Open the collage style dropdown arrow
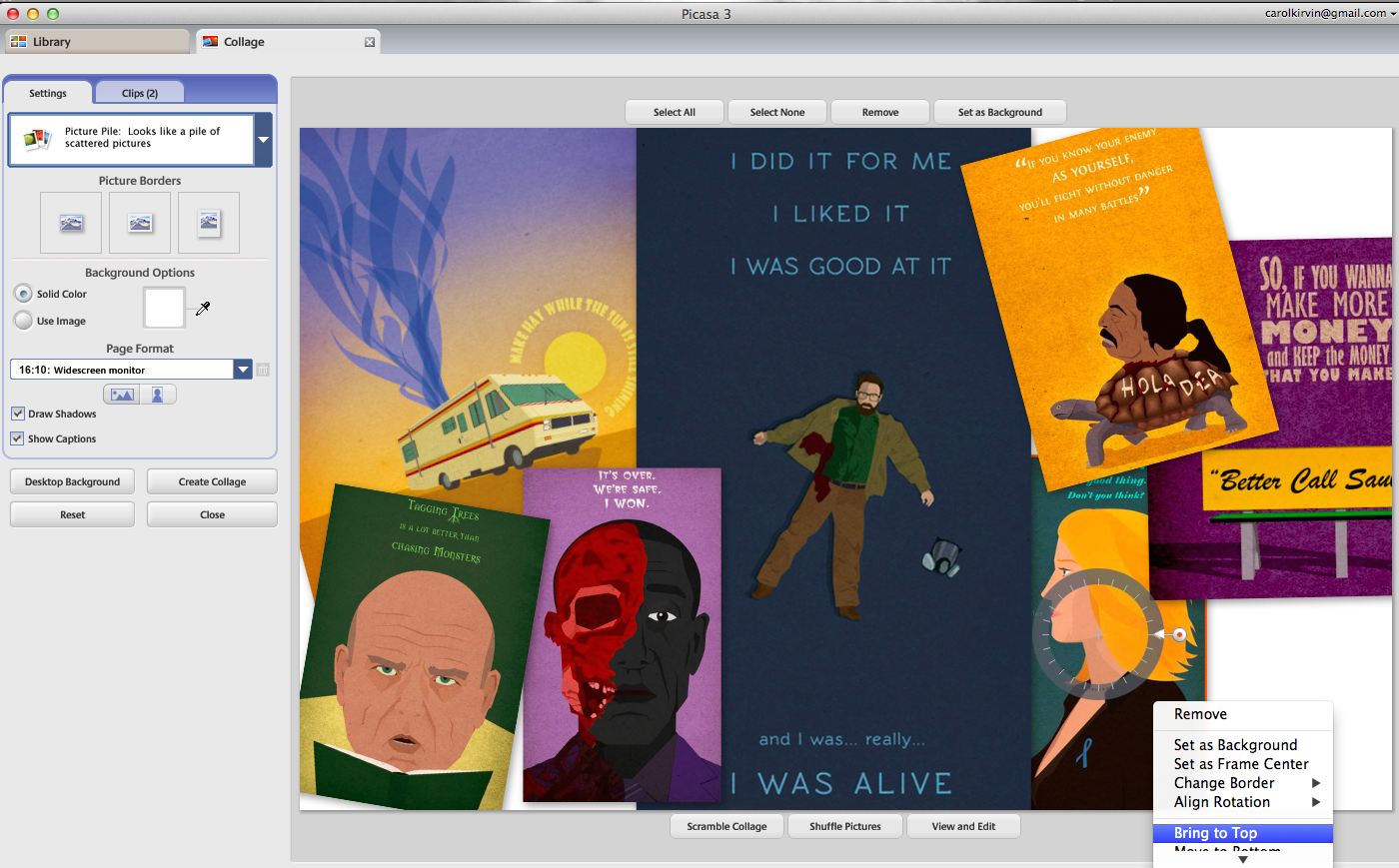1399x868 pixels. click(x=264, y=139)
